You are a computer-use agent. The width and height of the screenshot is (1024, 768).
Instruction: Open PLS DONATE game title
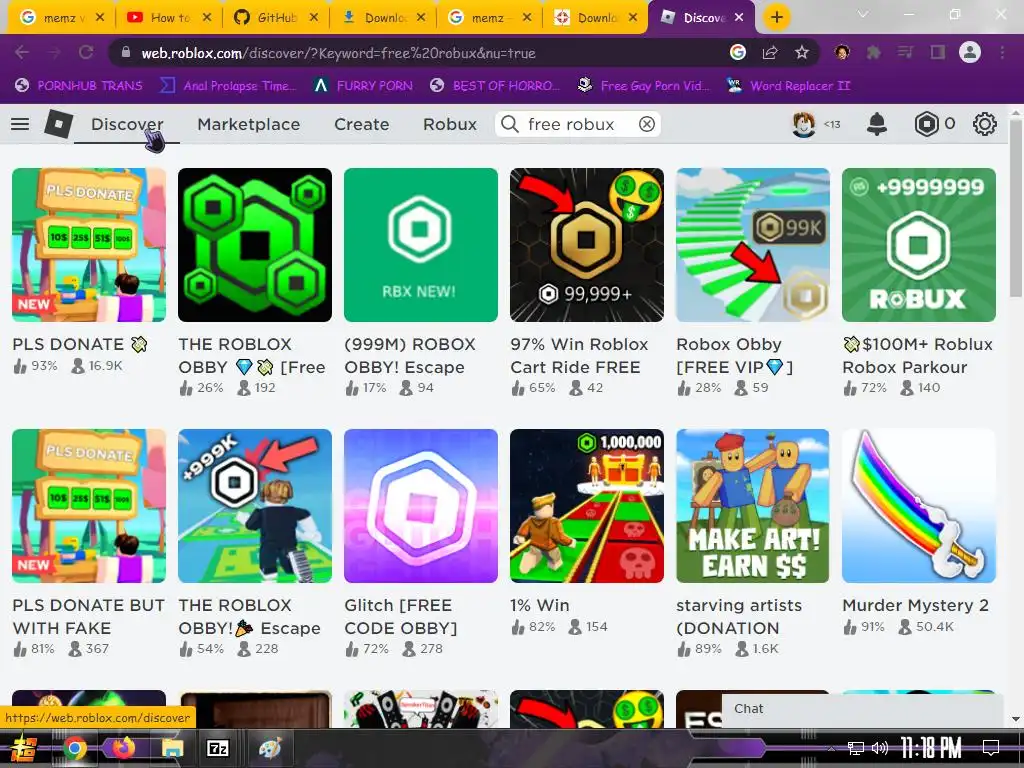80,344
